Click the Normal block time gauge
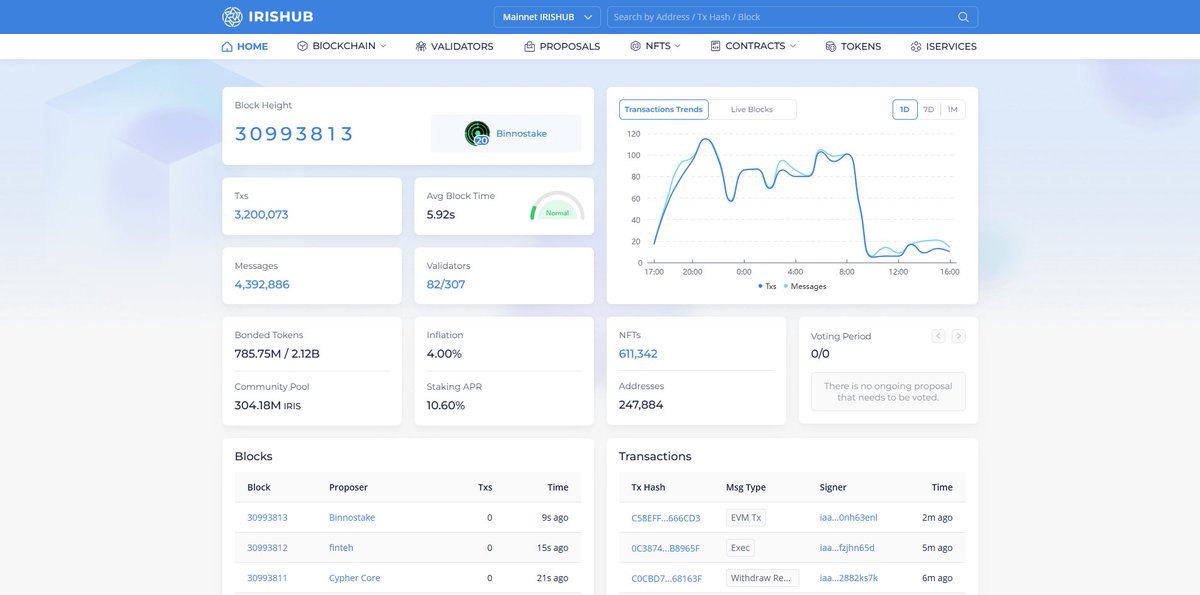The height and width of the screenshot is (595, 1200). (x=556, y=206)
